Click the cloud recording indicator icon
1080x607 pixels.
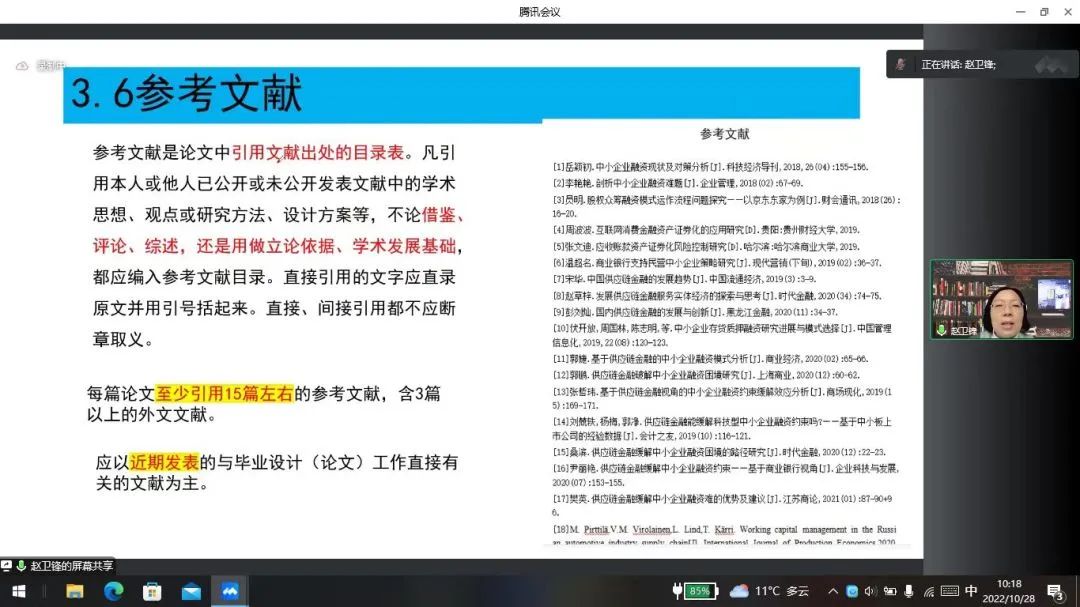click(x=22, y=66)
